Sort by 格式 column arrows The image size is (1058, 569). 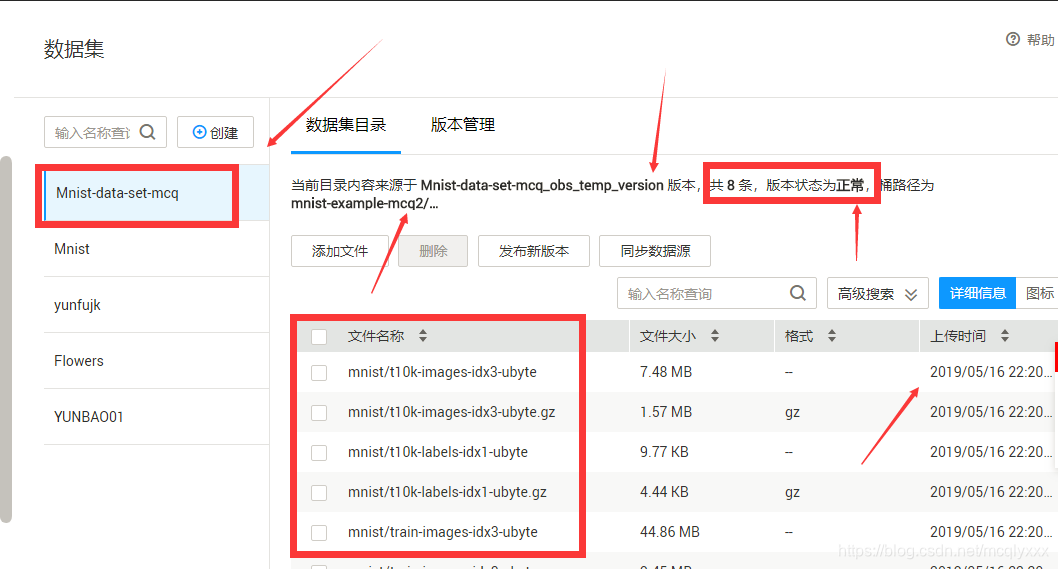(831, 335)
